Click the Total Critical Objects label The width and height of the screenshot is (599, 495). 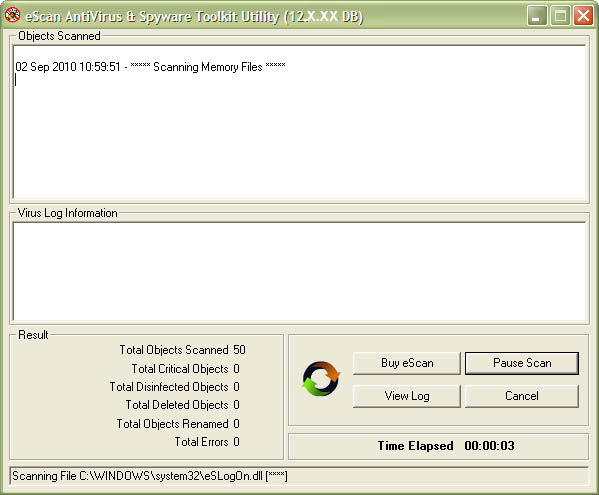click(x=180, y=369)
